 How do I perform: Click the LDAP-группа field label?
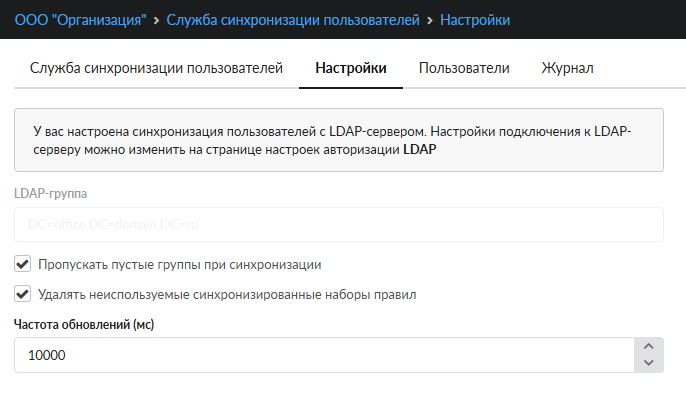50,194
